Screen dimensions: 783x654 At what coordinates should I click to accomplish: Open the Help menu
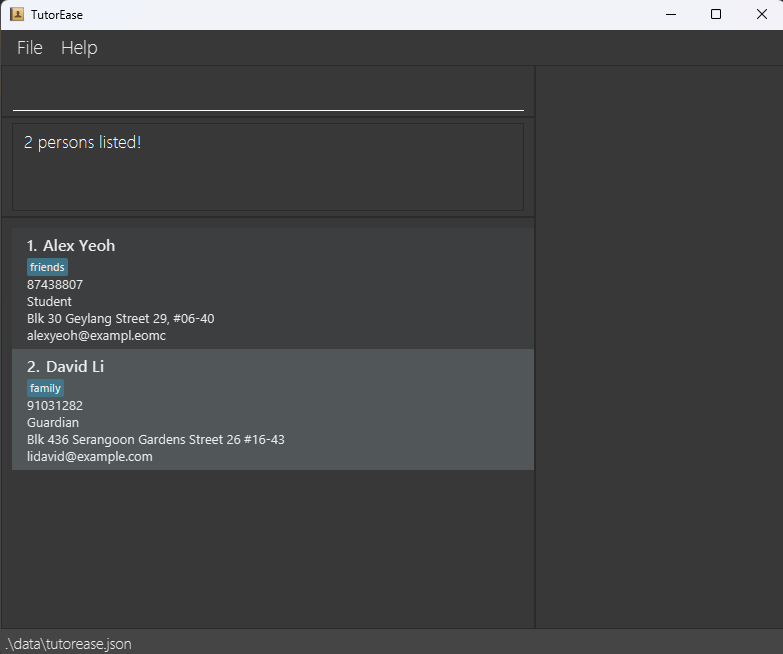(x=79, y=48)
